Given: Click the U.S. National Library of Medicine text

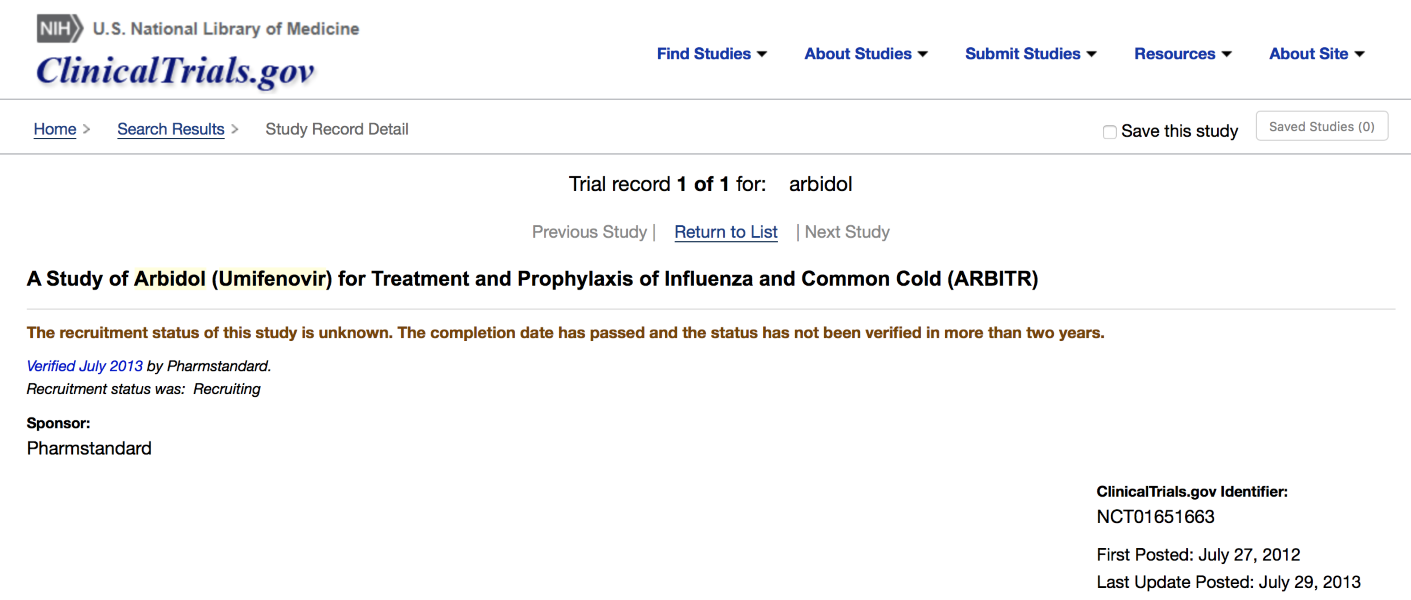Looking at the screenshot, I should pyautogui.click(x=226, y=29).
